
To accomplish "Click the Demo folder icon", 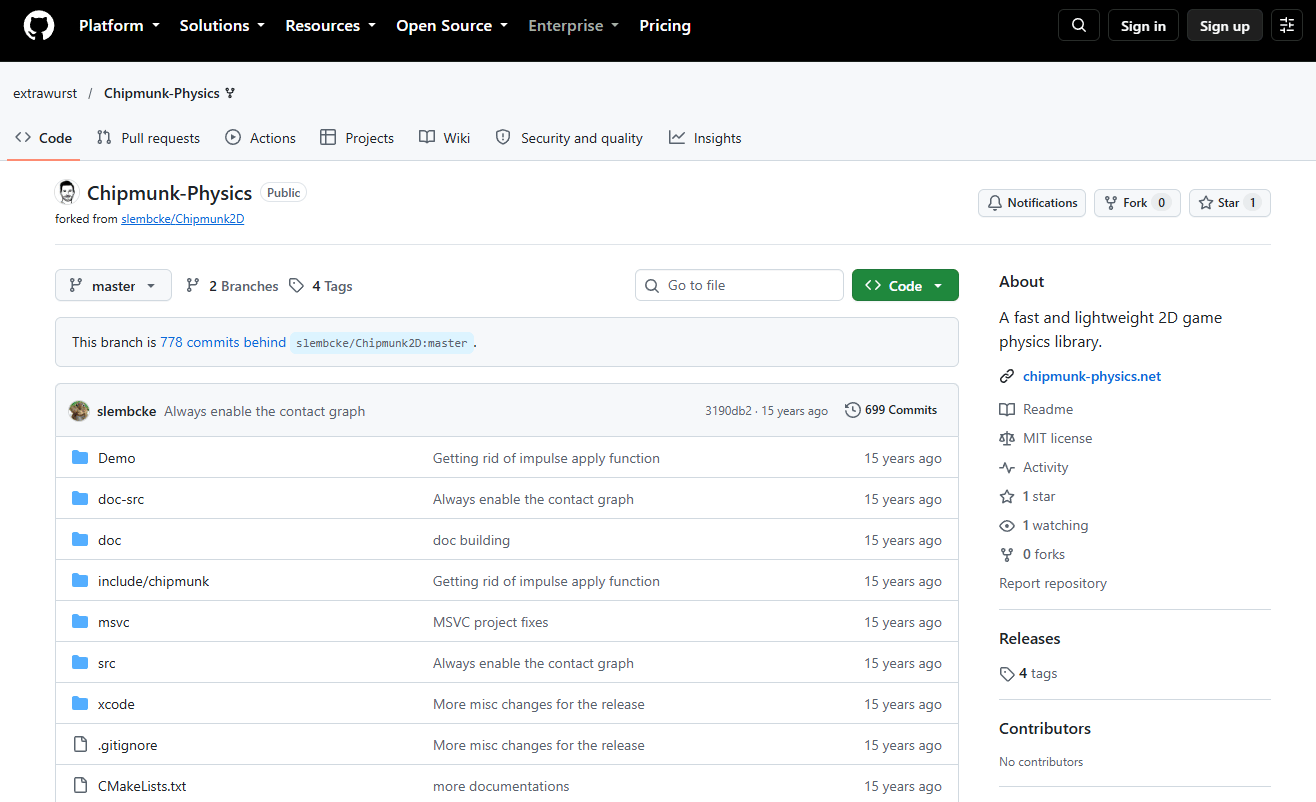I will [x=80, y=458].
